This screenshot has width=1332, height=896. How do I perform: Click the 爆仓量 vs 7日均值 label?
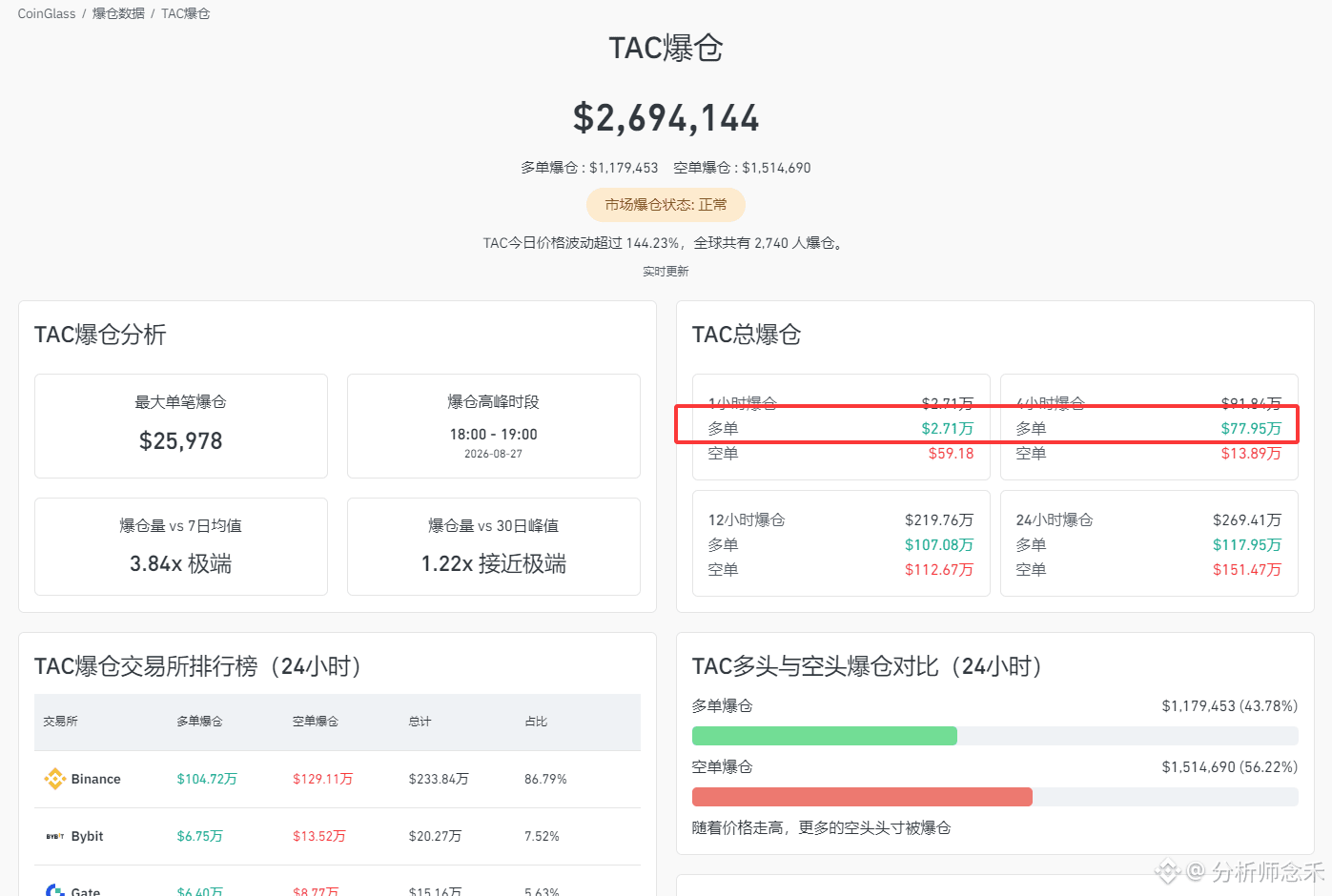pyautogui.click(x=181, y=526)
